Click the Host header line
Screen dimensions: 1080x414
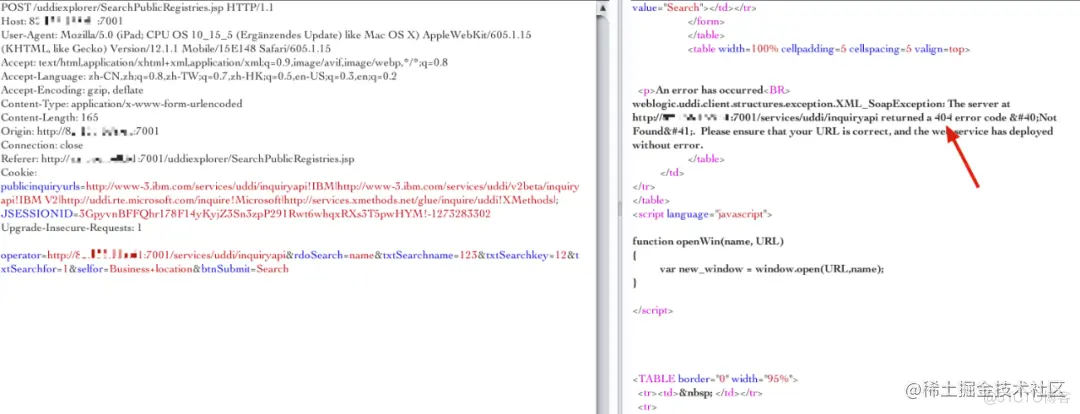click(x=62, y=21)
